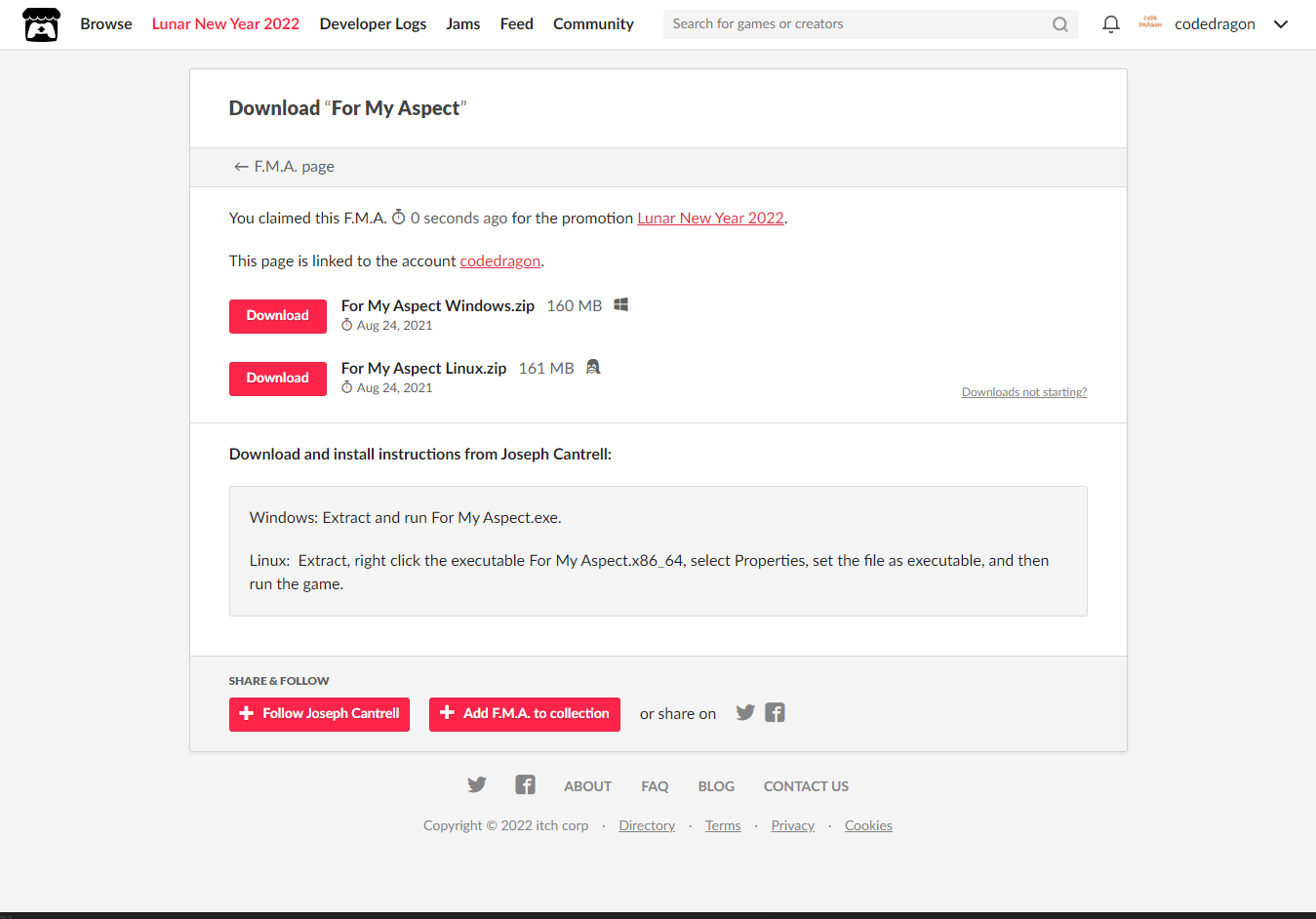Open the About footer link

[x=587, y=786]
